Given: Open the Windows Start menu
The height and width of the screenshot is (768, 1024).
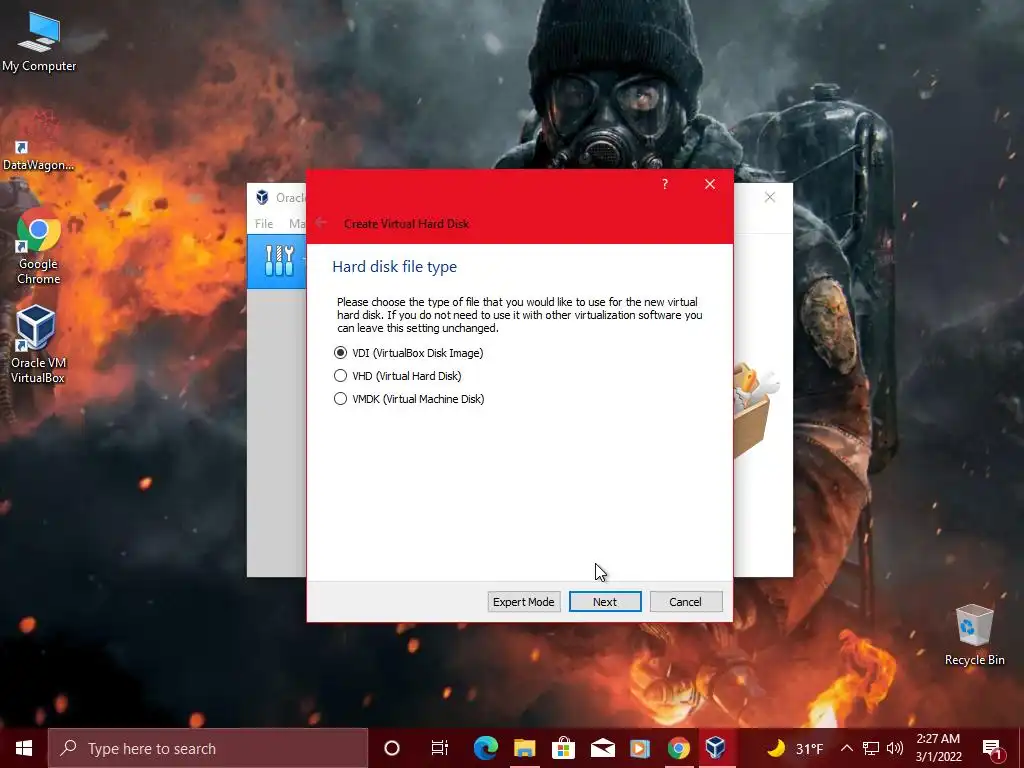Looking at the screenshot, I should 24,748.
